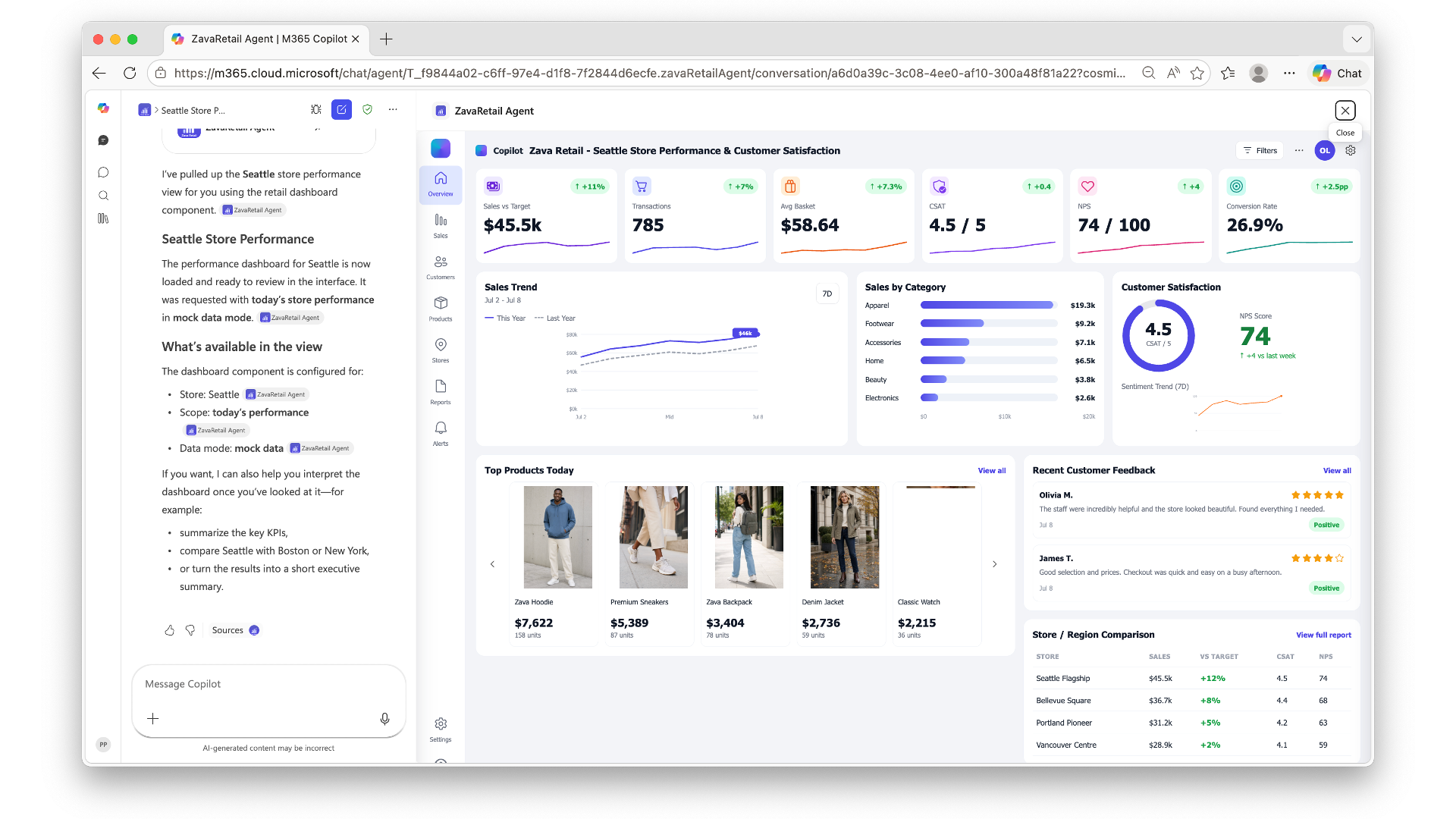Click View all for Recent Customer Feedback
The image size is (1456, 819).
[1337, 471]
